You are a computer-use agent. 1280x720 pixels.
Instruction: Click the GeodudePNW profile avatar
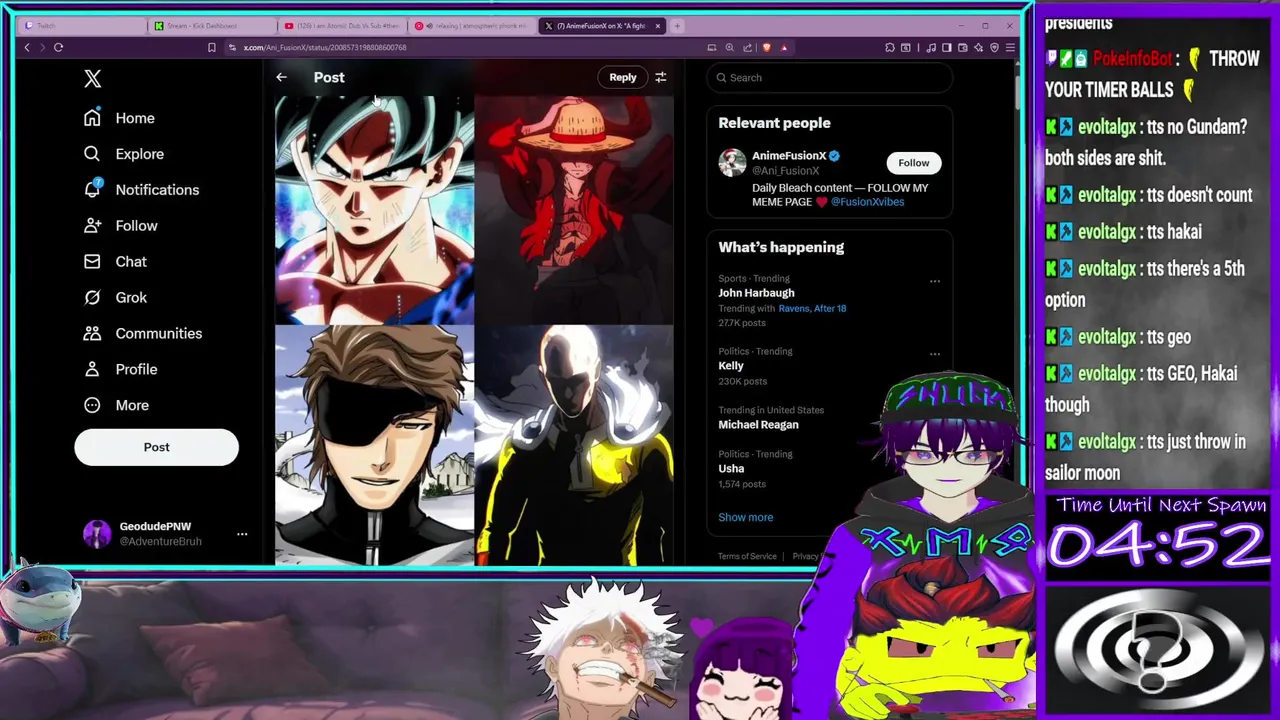click(97, 534)
